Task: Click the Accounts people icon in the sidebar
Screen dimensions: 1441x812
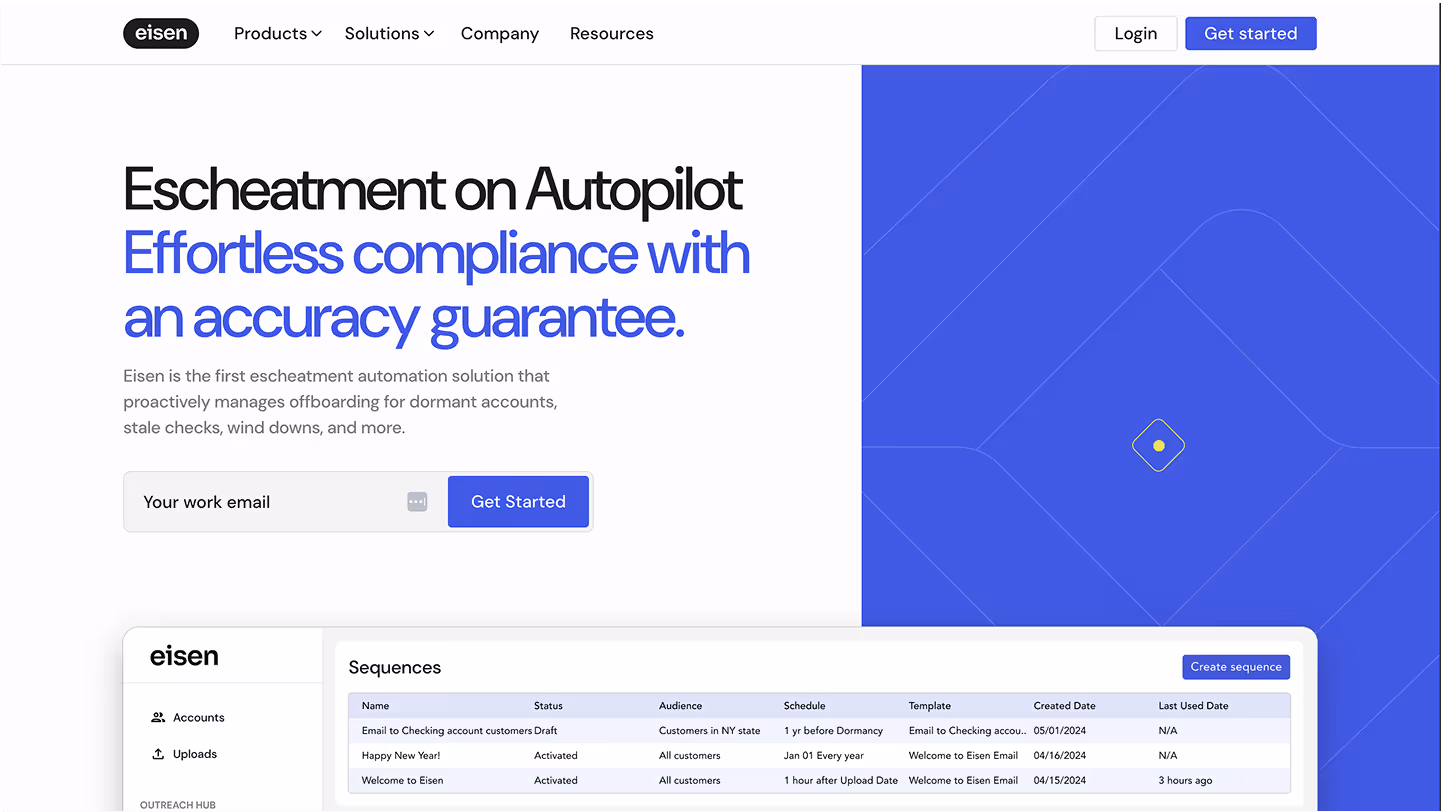Action: (158, 717)
